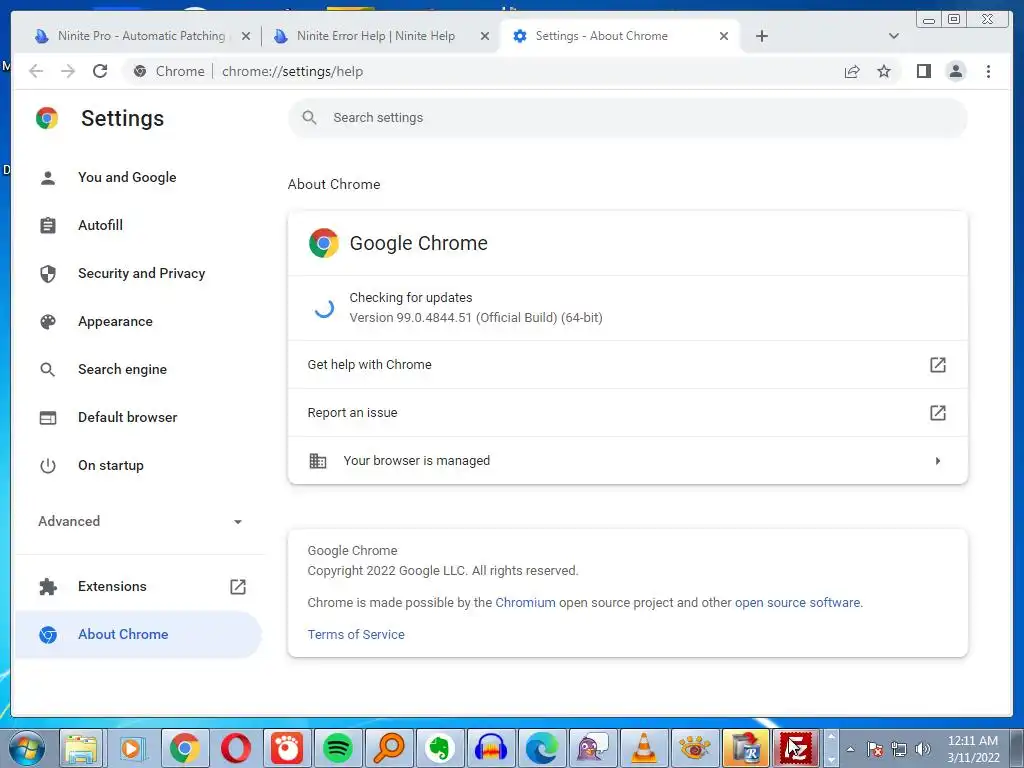Open Windows Start menu
This screenshot has height=768, width=1024.
click(27, 748)
